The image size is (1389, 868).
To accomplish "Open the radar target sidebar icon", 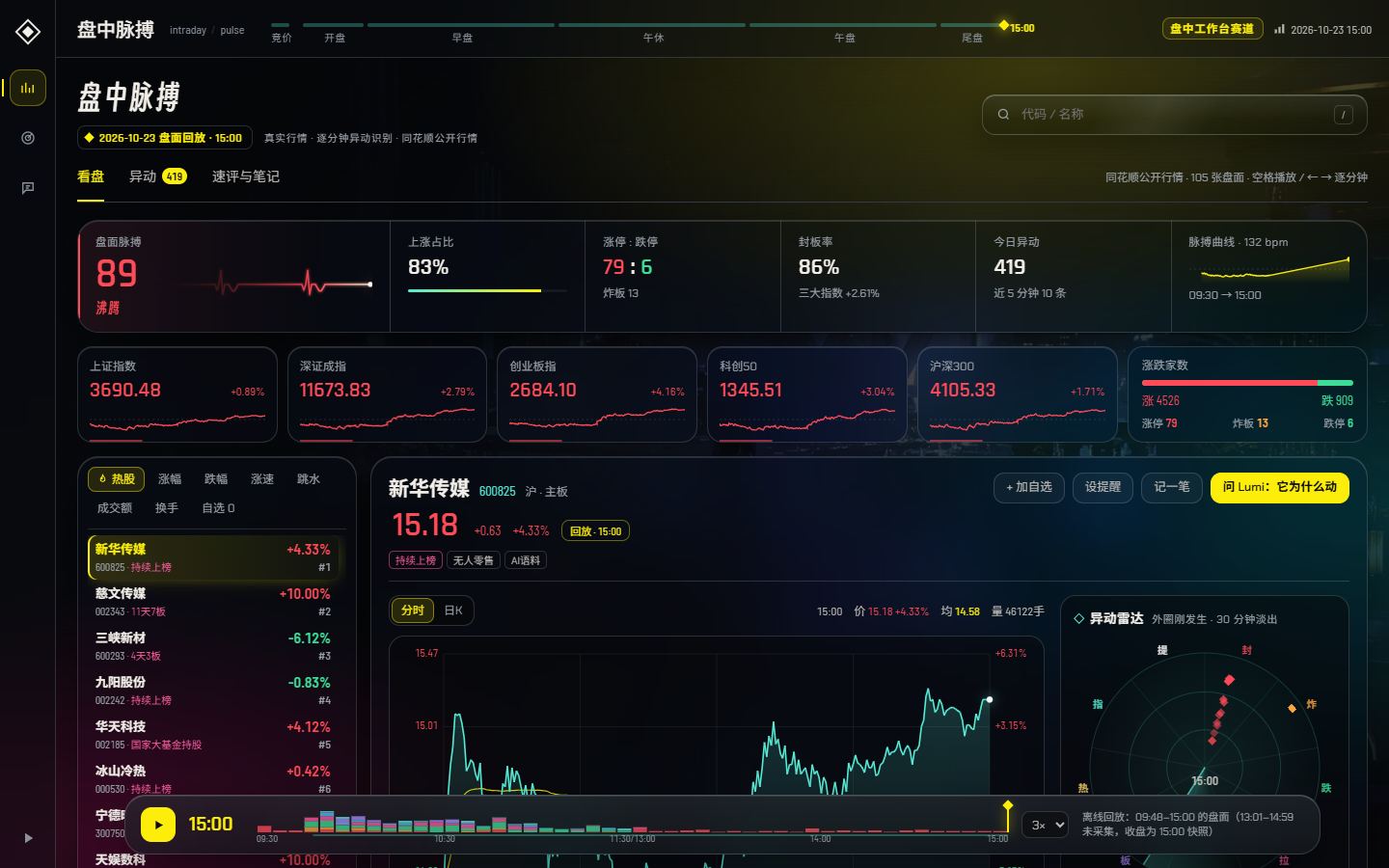I will pyautogui.click(x=28, y=138).
